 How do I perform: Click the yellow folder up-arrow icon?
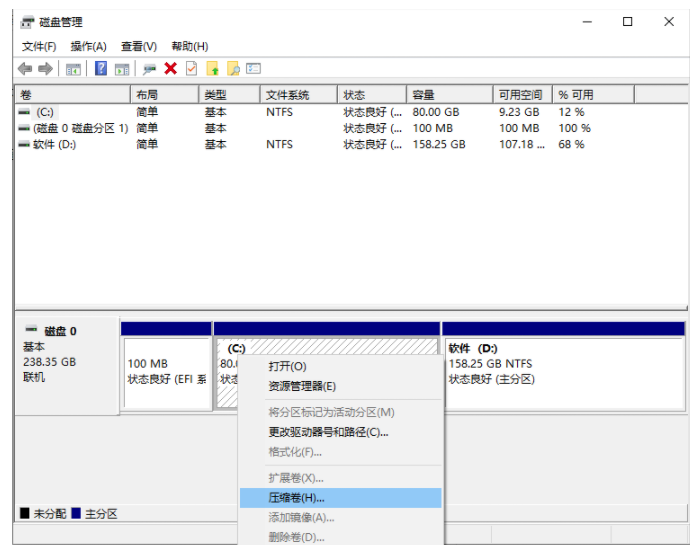tap(212, 68)
